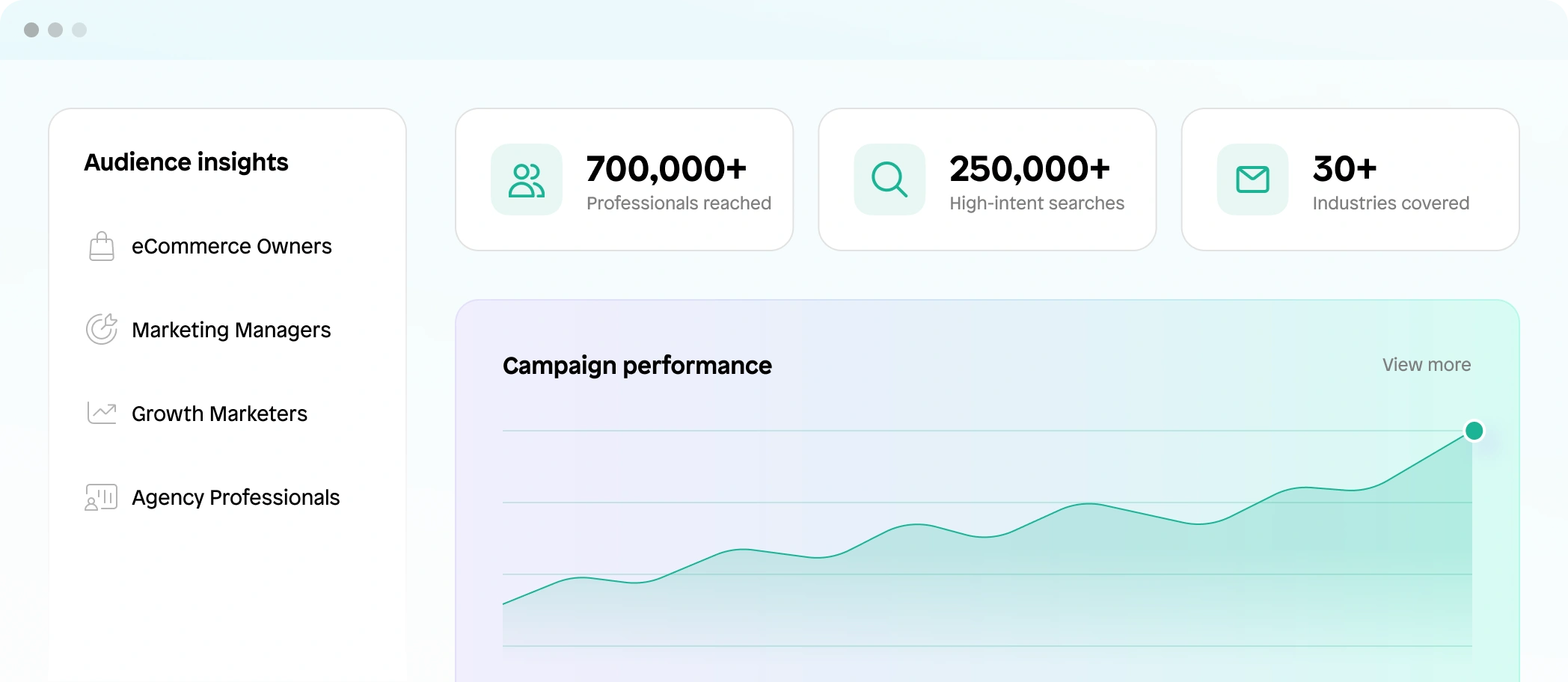
Task: Click the first gray window control dot
Action: coord(31,30)
